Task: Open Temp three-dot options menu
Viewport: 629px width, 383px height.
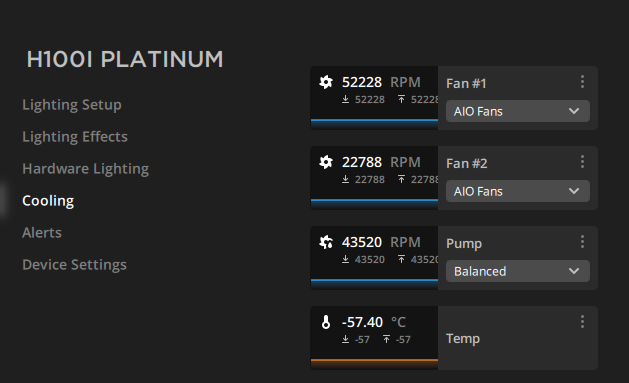Action: pos(582,322)
